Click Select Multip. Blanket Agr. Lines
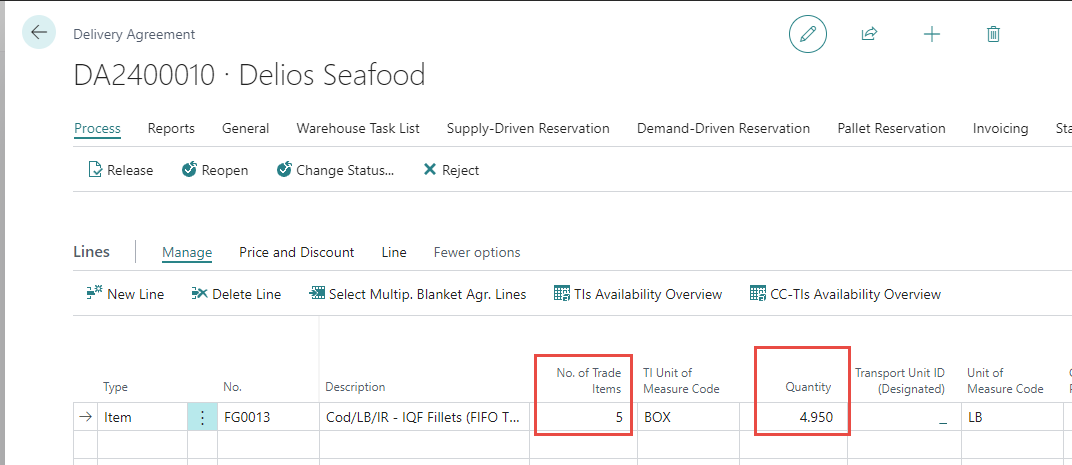This screenshot has width=1072, height=465. [x=418, y=294]
